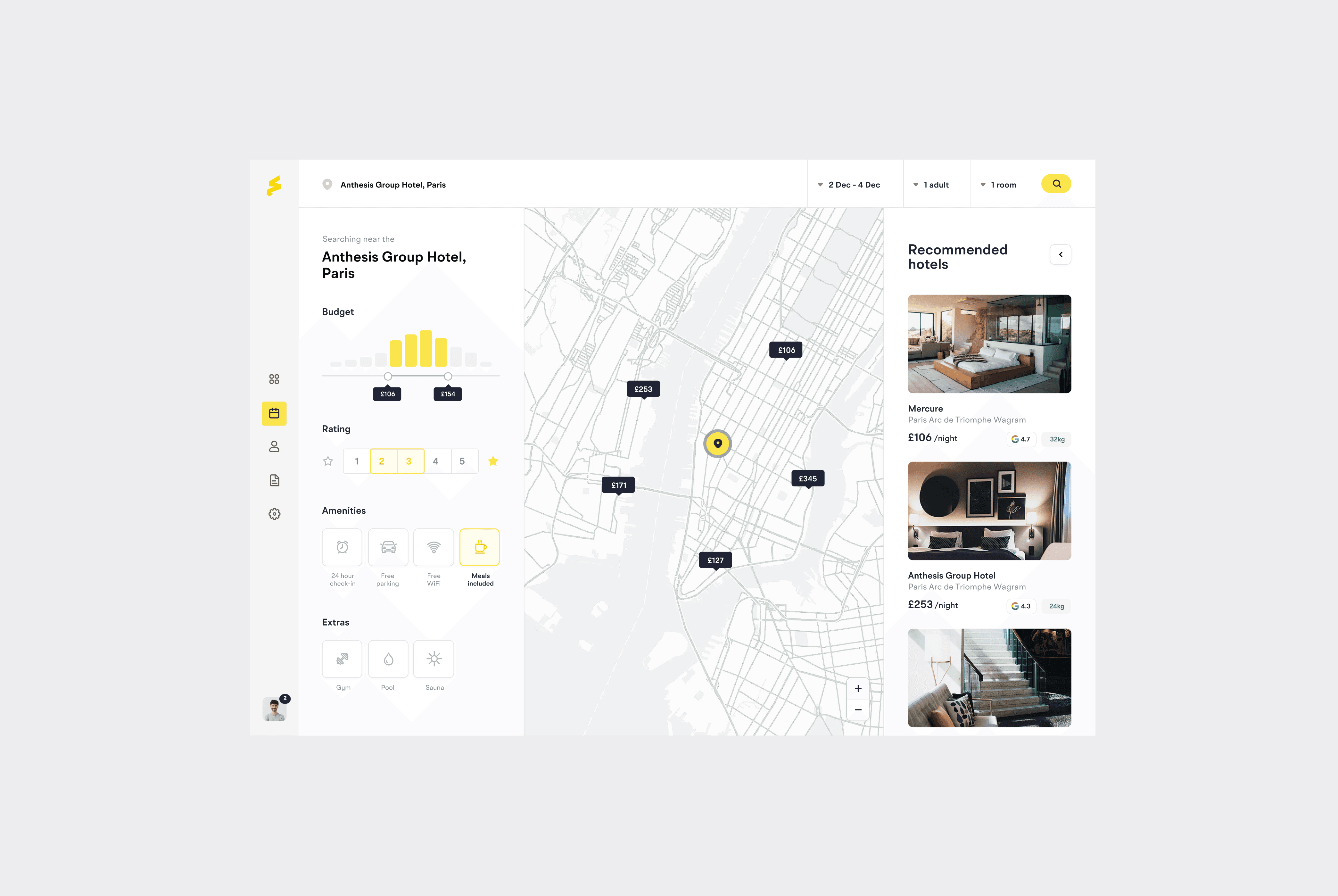Click the profile/person icon in sidebar

[275, 446]
